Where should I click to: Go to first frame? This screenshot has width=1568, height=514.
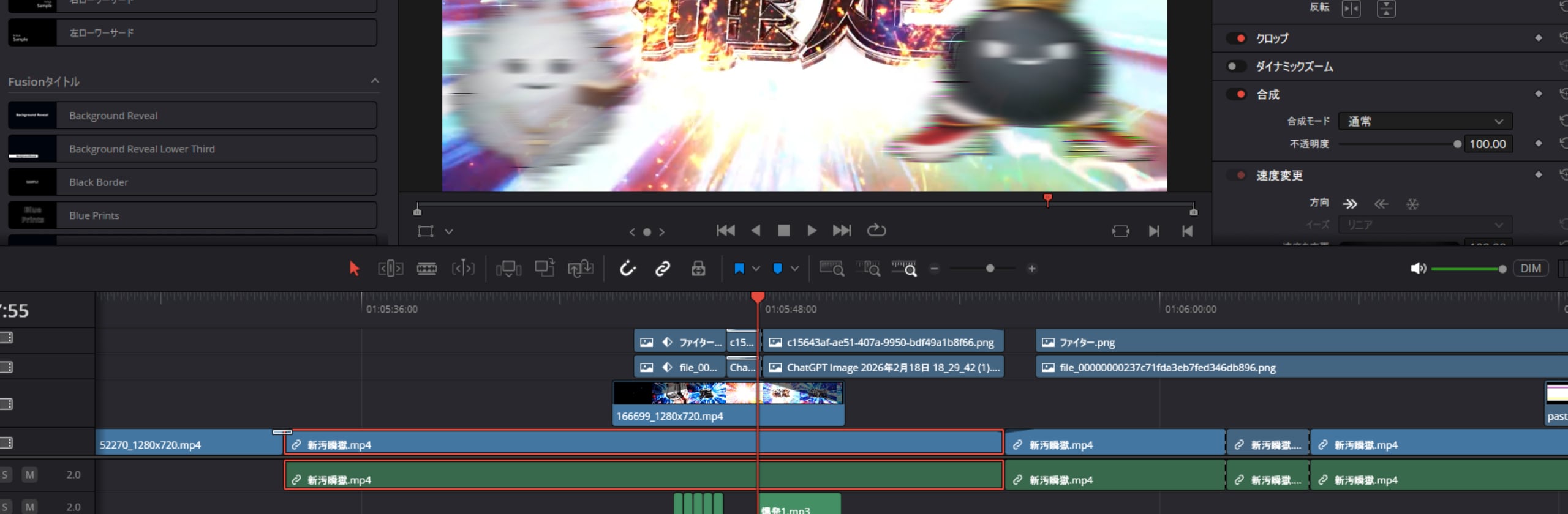726,231
